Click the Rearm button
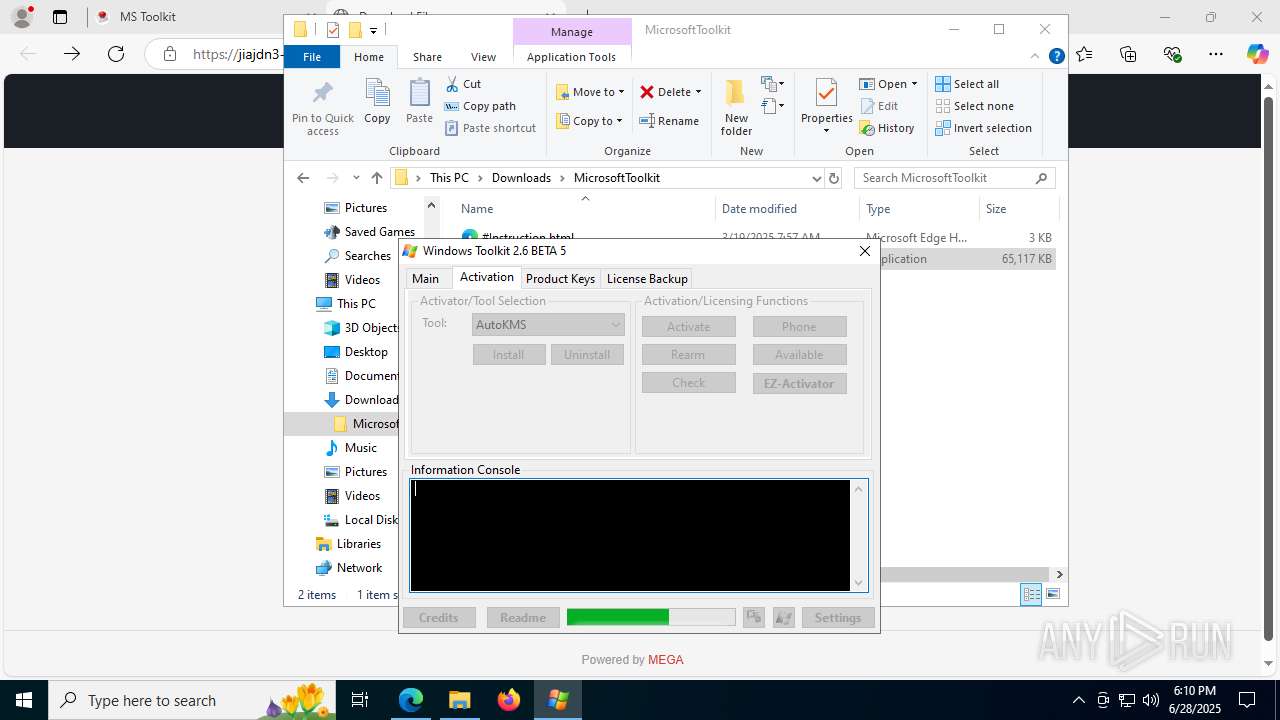Image resolution: width=1280 pixels, height=720 pixels. [689, 355]
